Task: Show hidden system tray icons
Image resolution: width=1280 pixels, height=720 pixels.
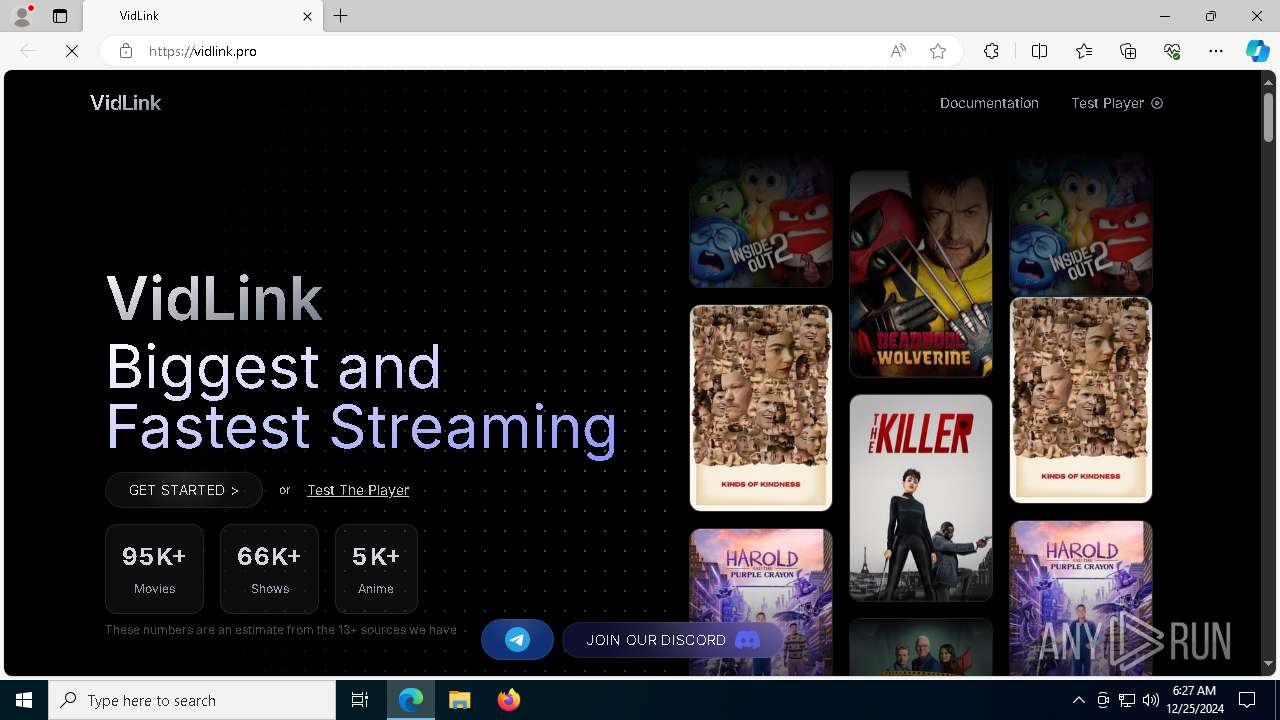Action: 1078,700
